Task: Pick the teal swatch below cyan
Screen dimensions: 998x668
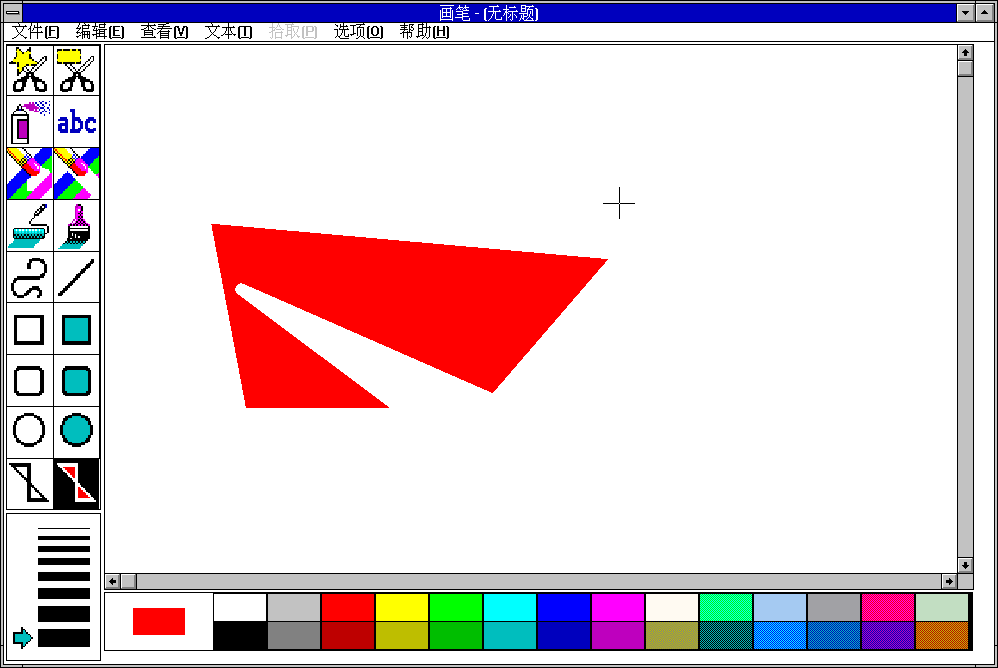Action: click(510, 636)
